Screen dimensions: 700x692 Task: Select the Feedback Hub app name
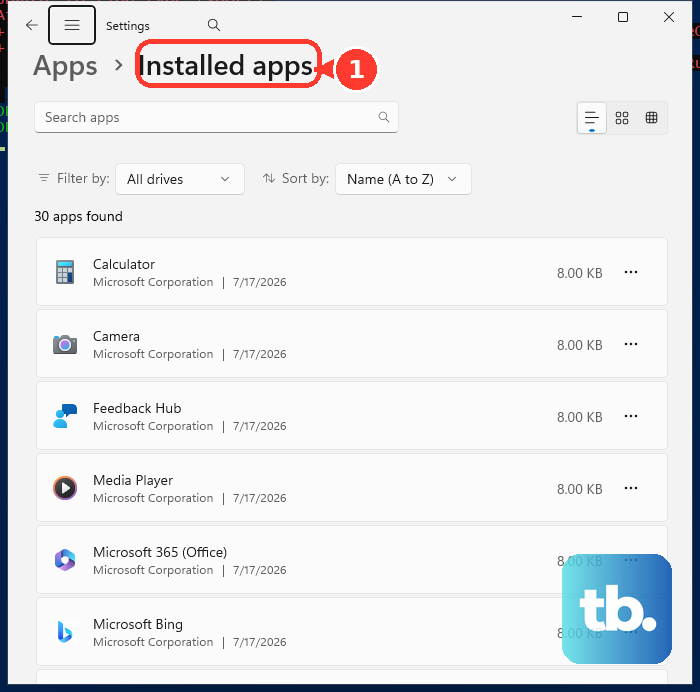[x=137, y=408]
